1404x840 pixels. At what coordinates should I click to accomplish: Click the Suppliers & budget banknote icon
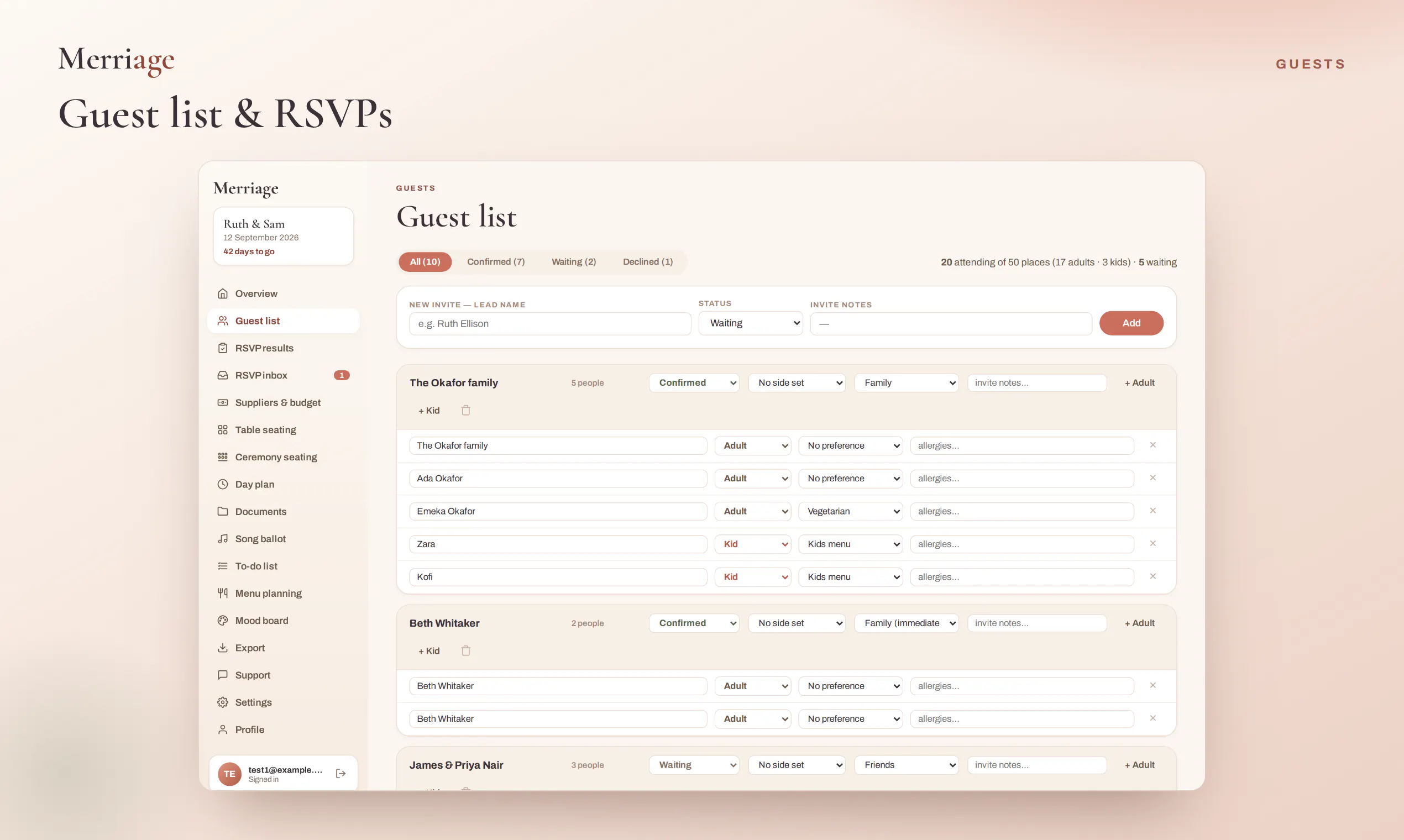click(x=223, y=402)
